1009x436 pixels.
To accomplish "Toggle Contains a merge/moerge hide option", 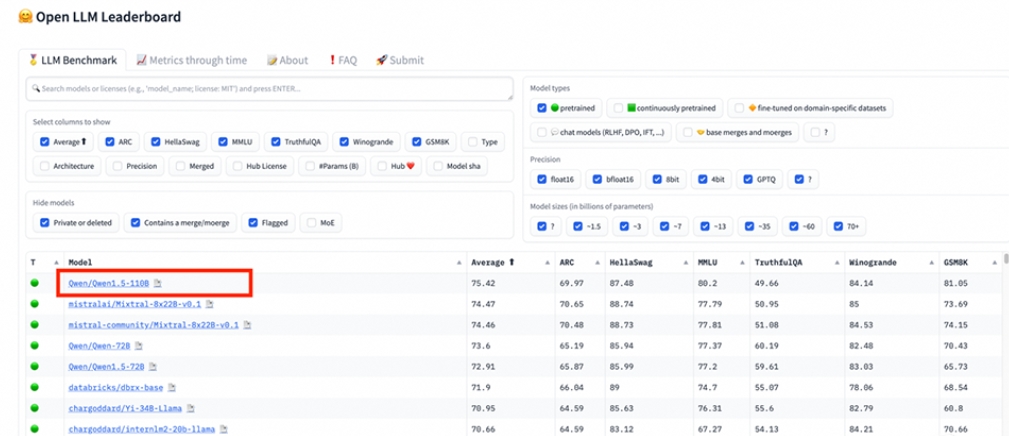I will tap(135, 223).
